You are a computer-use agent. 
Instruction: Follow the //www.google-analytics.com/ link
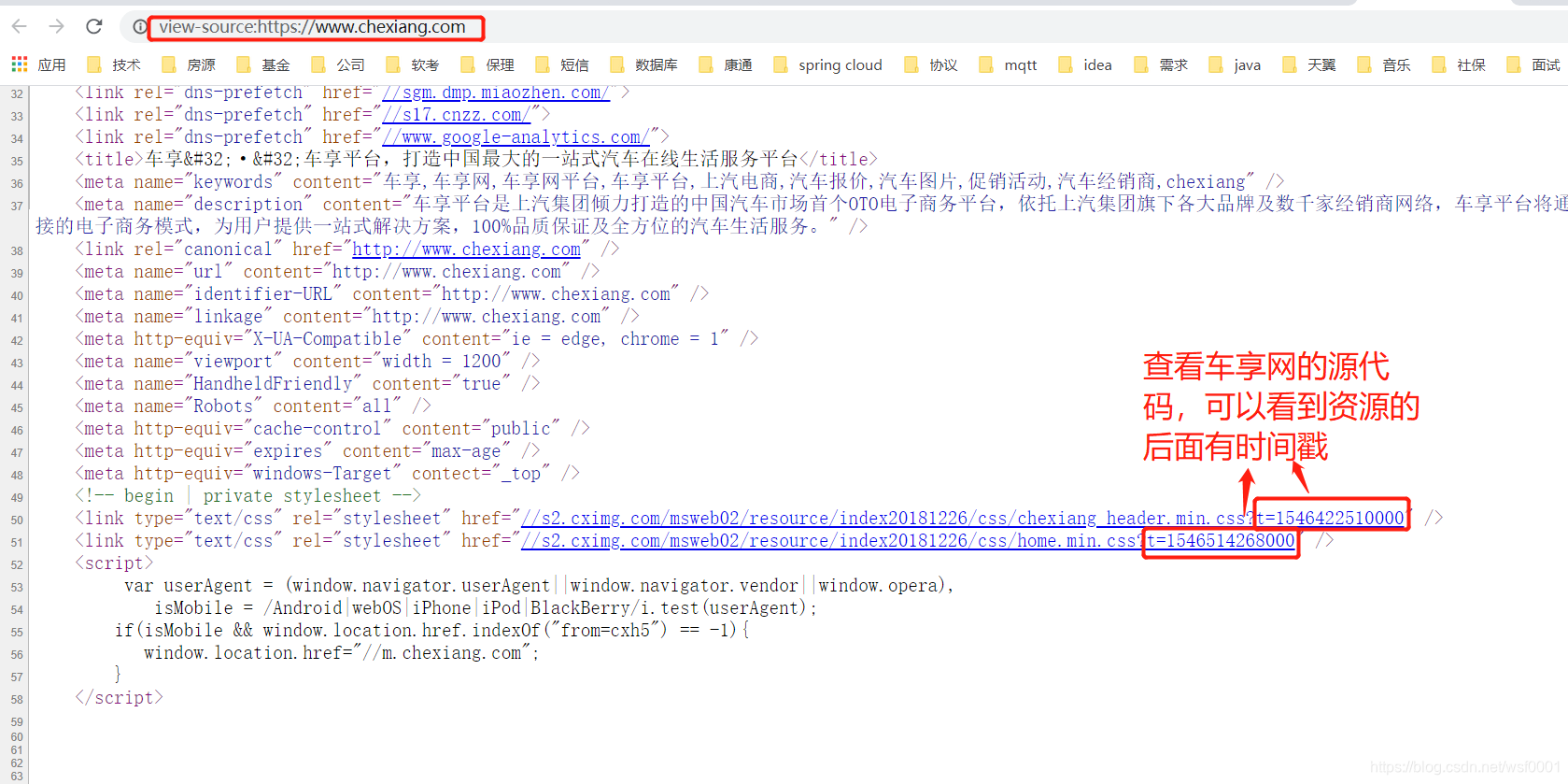coord(516,136)
